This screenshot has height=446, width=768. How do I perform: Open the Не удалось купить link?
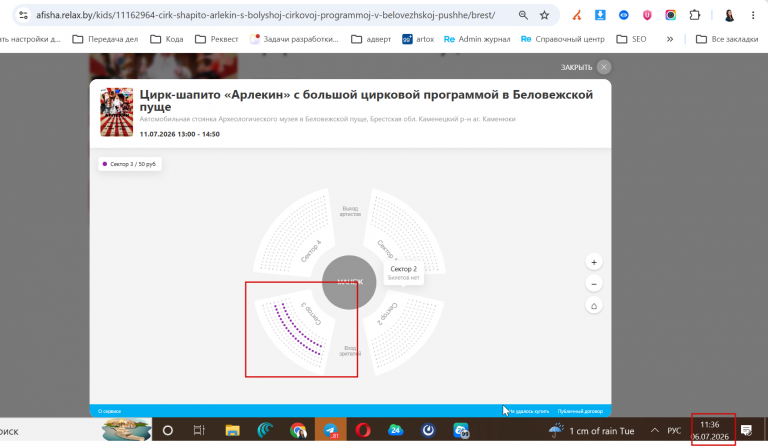point(528,411)
